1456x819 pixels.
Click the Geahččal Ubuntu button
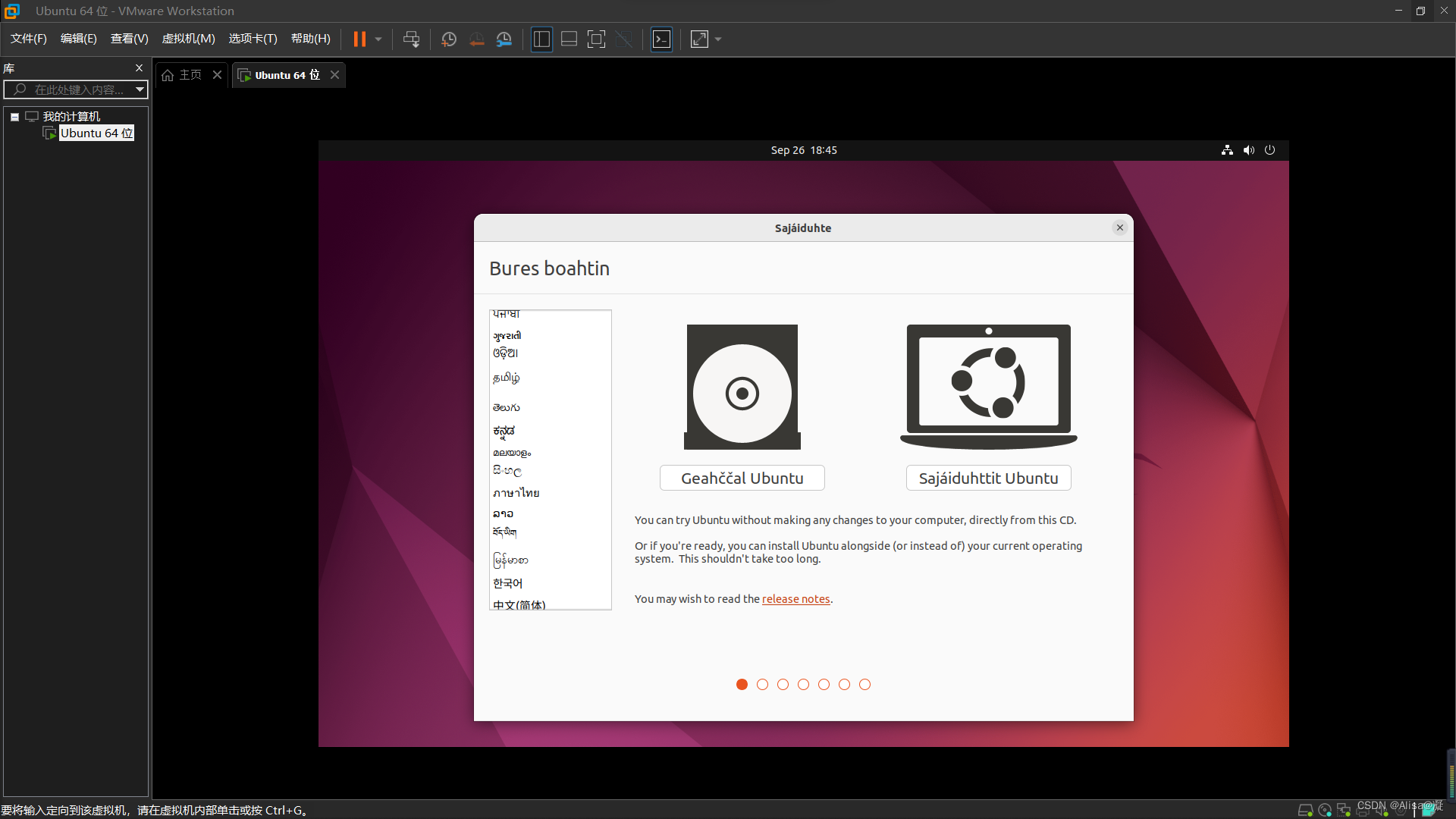[x=742, y=478]
